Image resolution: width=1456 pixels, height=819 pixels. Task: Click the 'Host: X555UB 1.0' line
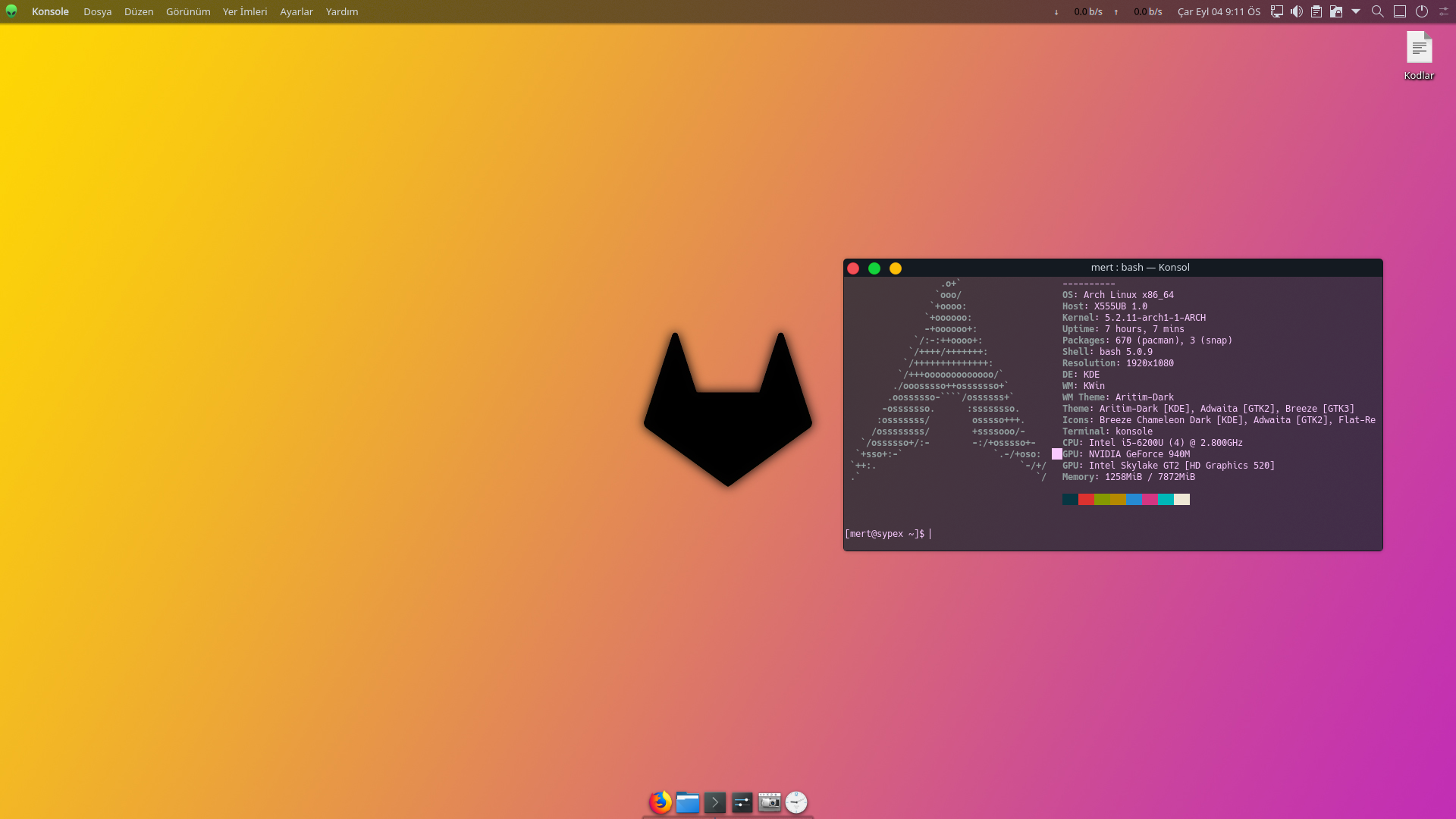(x=1104, y=306)
